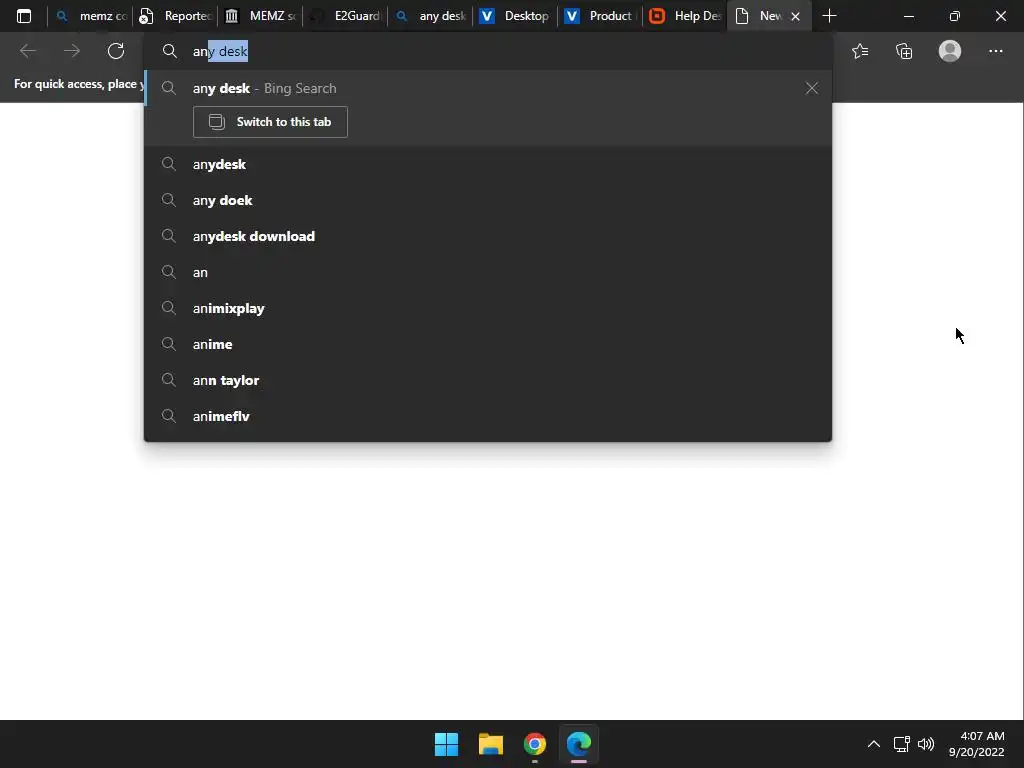Select the 'animixplay' suggestion
This screenshot has width=1024, height=768.
[488, 308]
